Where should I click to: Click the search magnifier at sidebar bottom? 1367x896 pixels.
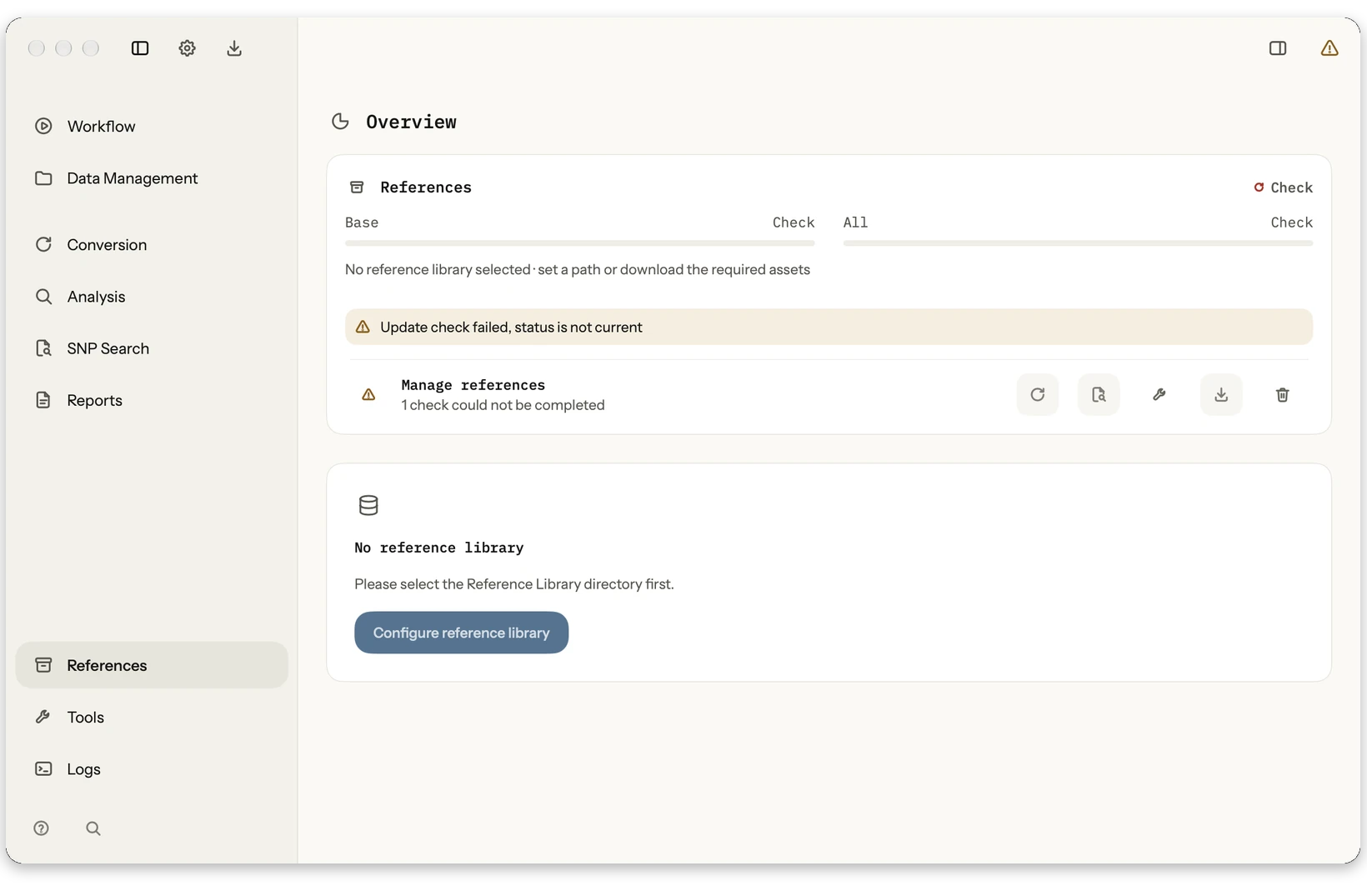[x=93, y=828]
